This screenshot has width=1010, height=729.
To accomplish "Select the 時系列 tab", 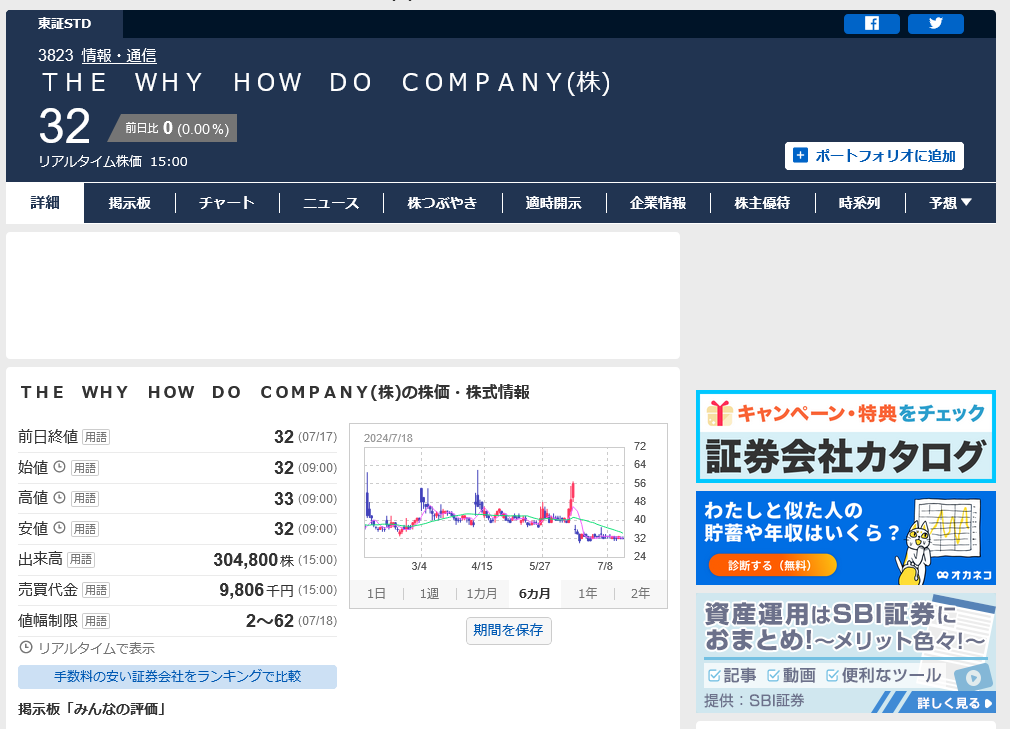I will coord(858,202).
